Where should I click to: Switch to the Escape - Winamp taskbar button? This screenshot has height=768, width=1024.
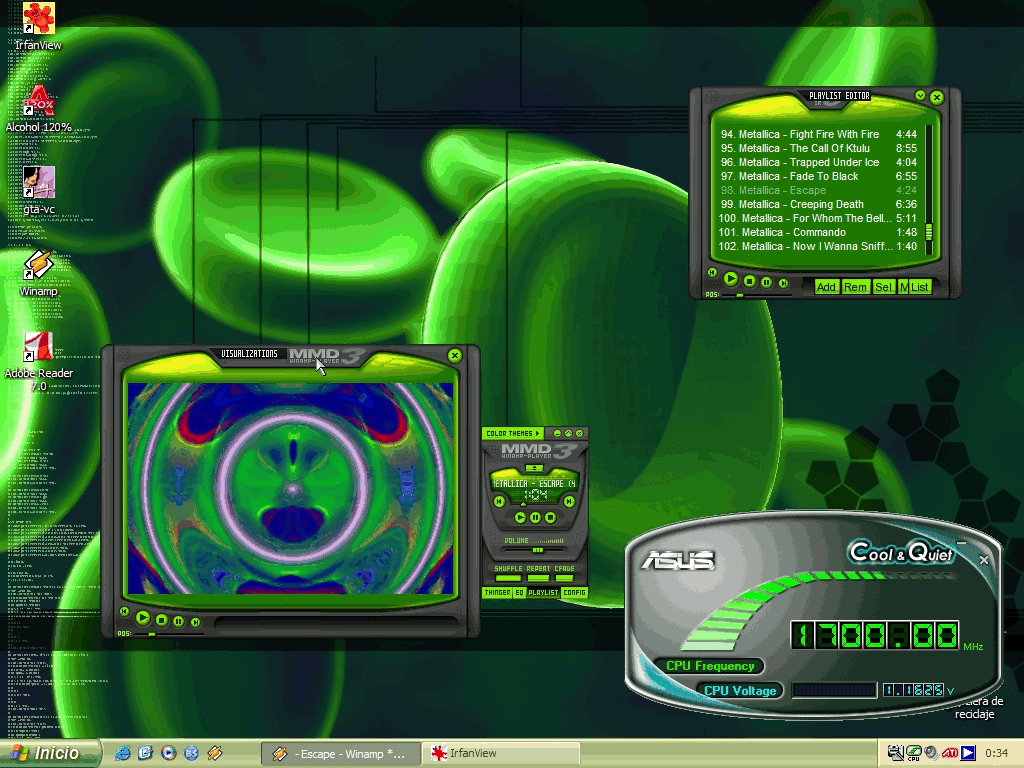(340, 754)
